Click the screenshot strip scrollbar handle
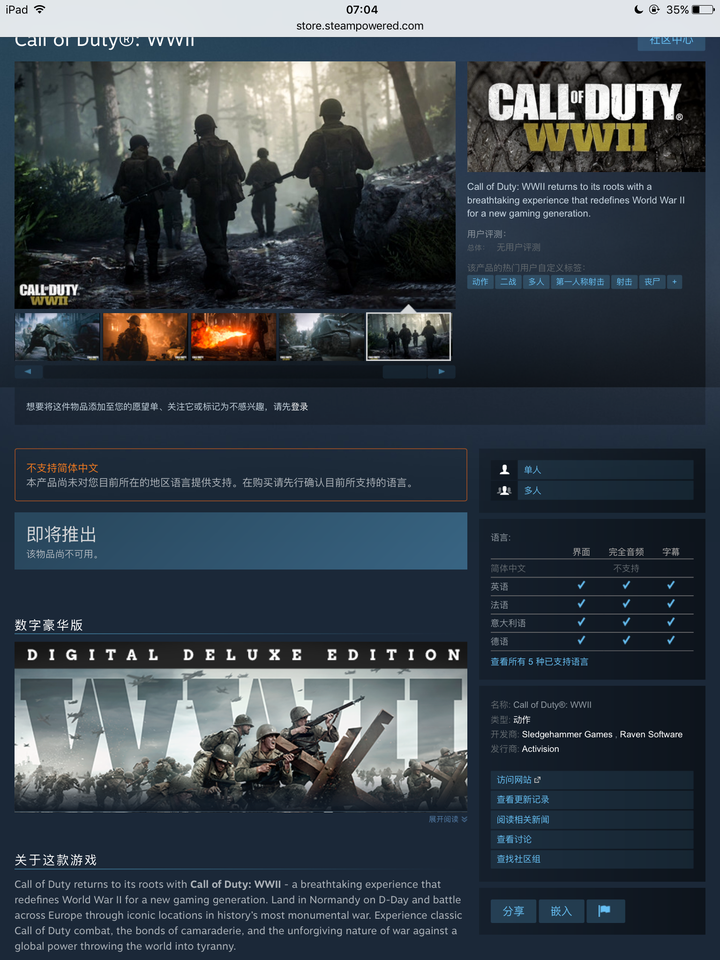Screen dimensions: 720x960 coord(405,371)
